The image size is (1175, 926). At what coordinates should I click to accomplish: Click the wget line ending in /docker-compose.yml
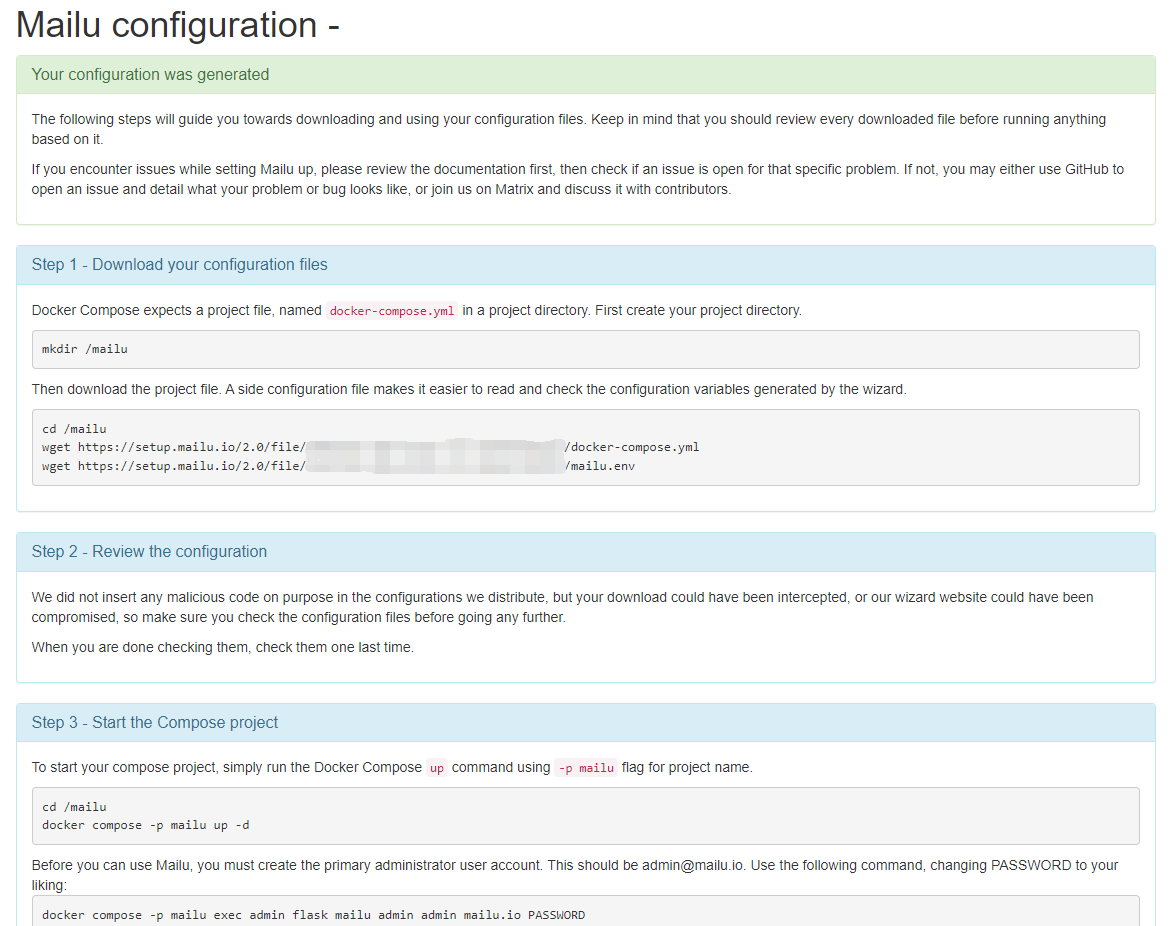pyautogui.click(x=370, y=447)
